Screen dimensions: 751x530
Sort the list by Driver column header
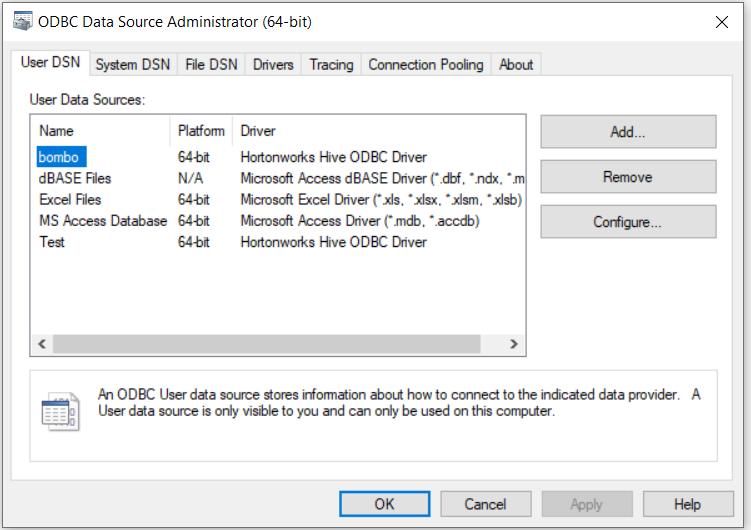pyautogui.click(x=258, y=131)
